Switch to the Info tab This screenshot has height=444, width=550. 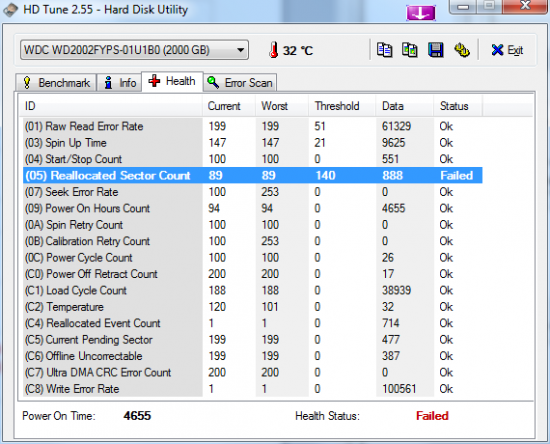point(120,83)
